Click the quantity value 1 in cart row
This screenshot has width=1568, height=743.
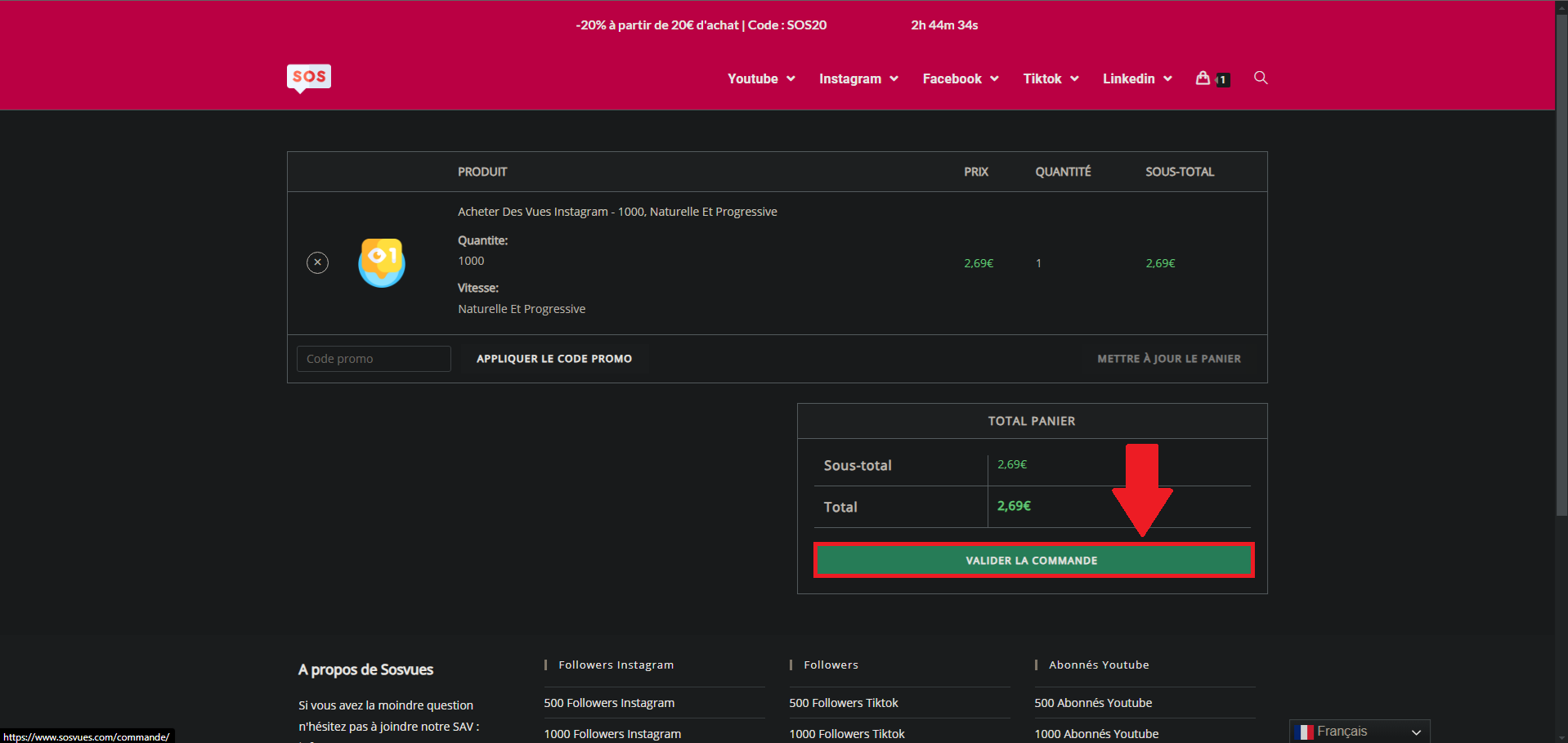tap(1038, 263)
